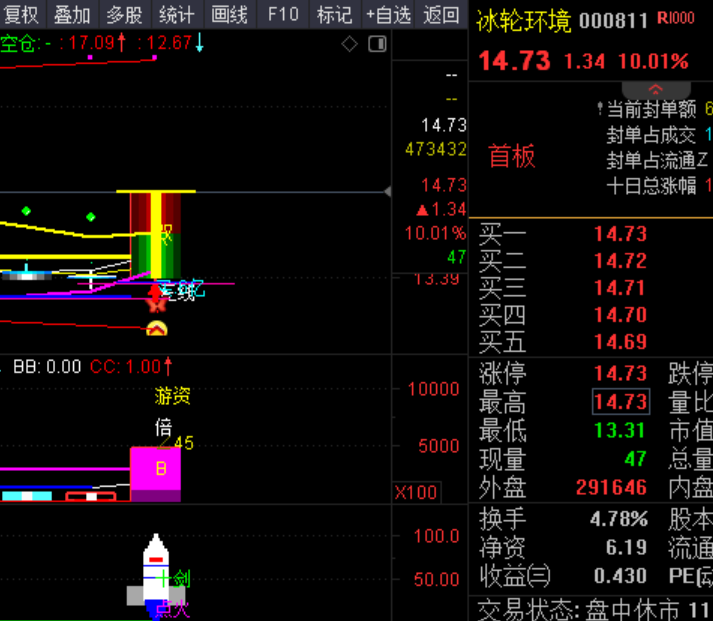Click the boxed 最高 value 14.73
713x621 pixels.
click(621, 402)
